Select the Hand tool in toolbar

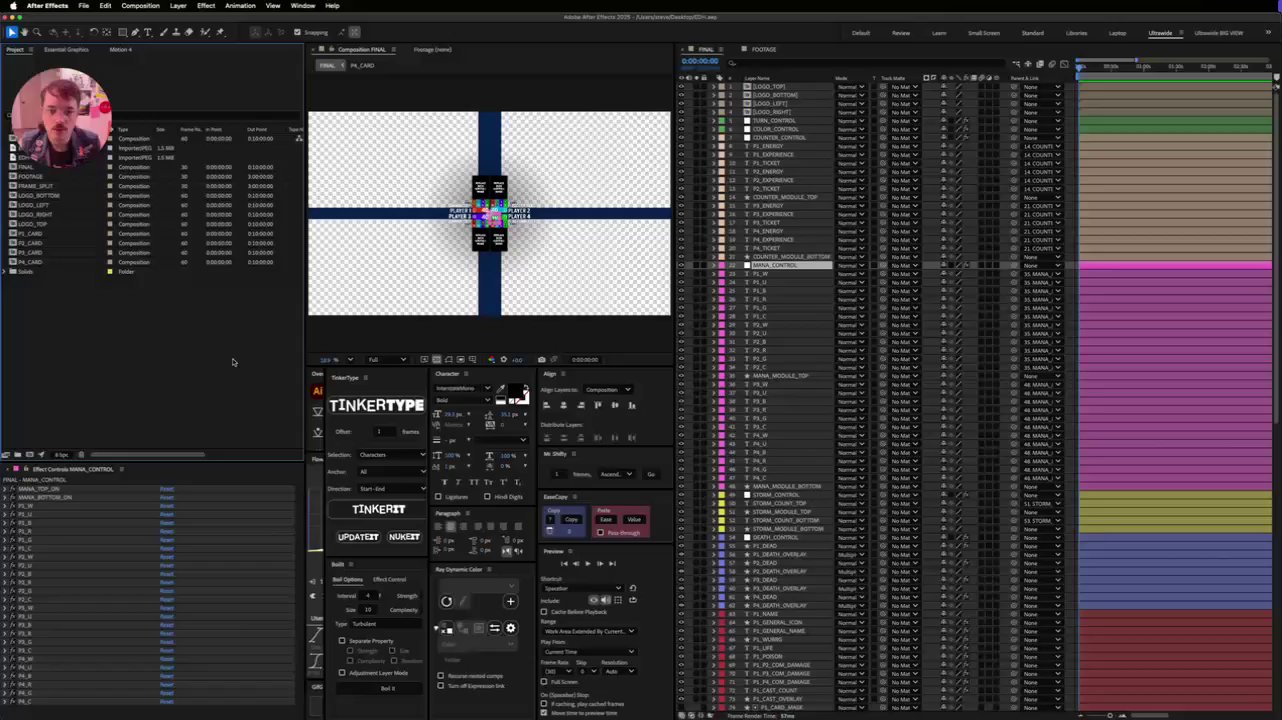tap(24, 32)
